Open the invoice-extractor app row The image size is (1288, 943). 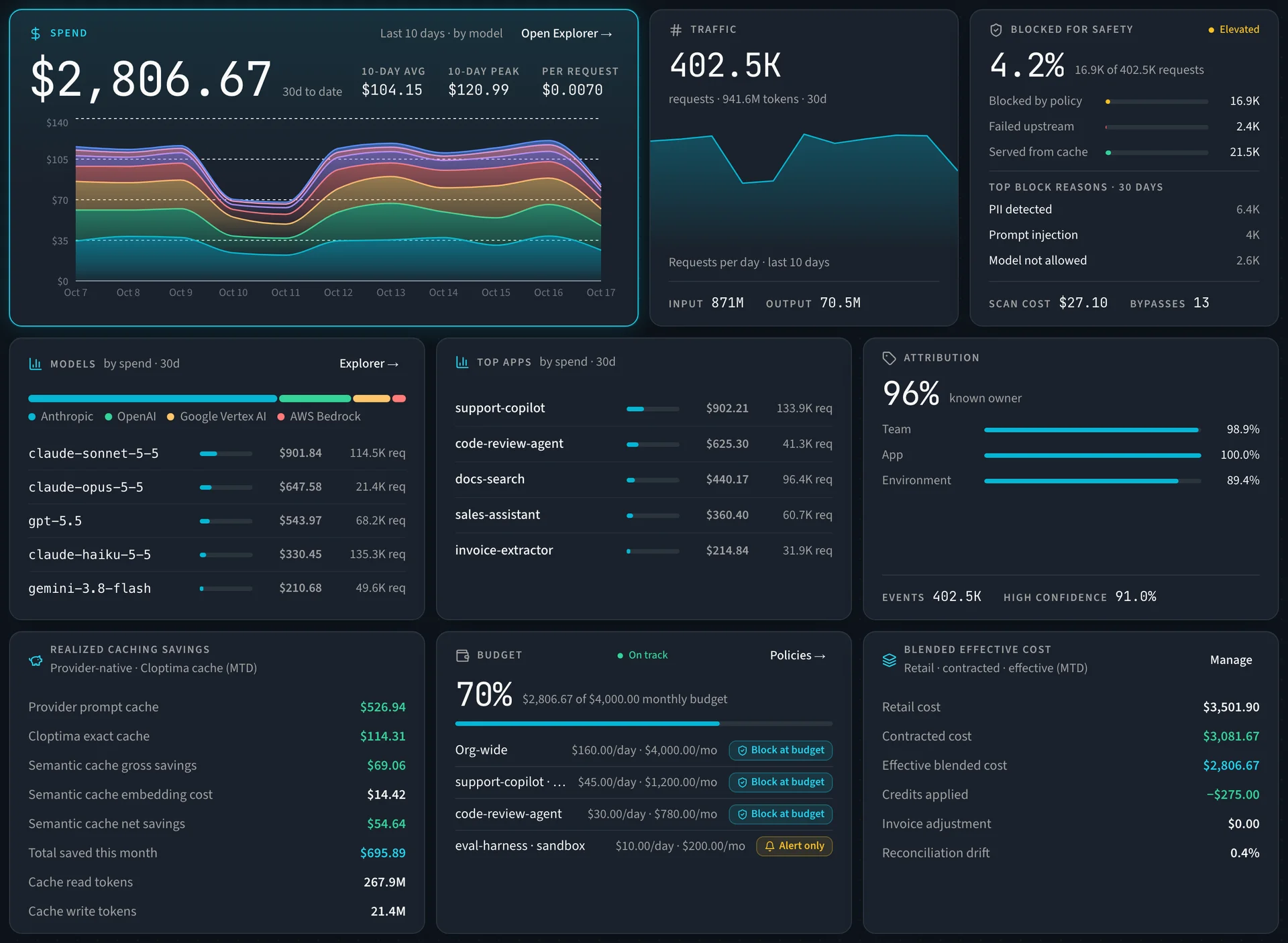[643, 551]
